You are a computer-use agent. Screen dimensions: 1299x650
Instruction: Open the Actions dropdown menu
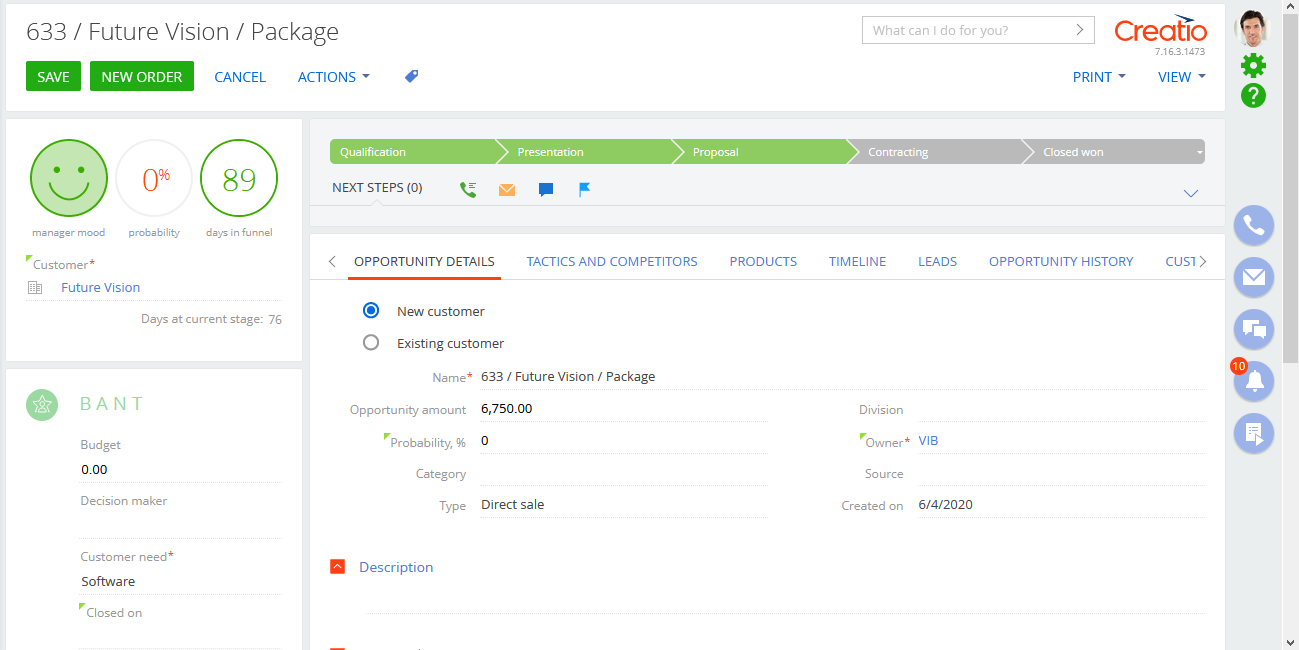333,76
